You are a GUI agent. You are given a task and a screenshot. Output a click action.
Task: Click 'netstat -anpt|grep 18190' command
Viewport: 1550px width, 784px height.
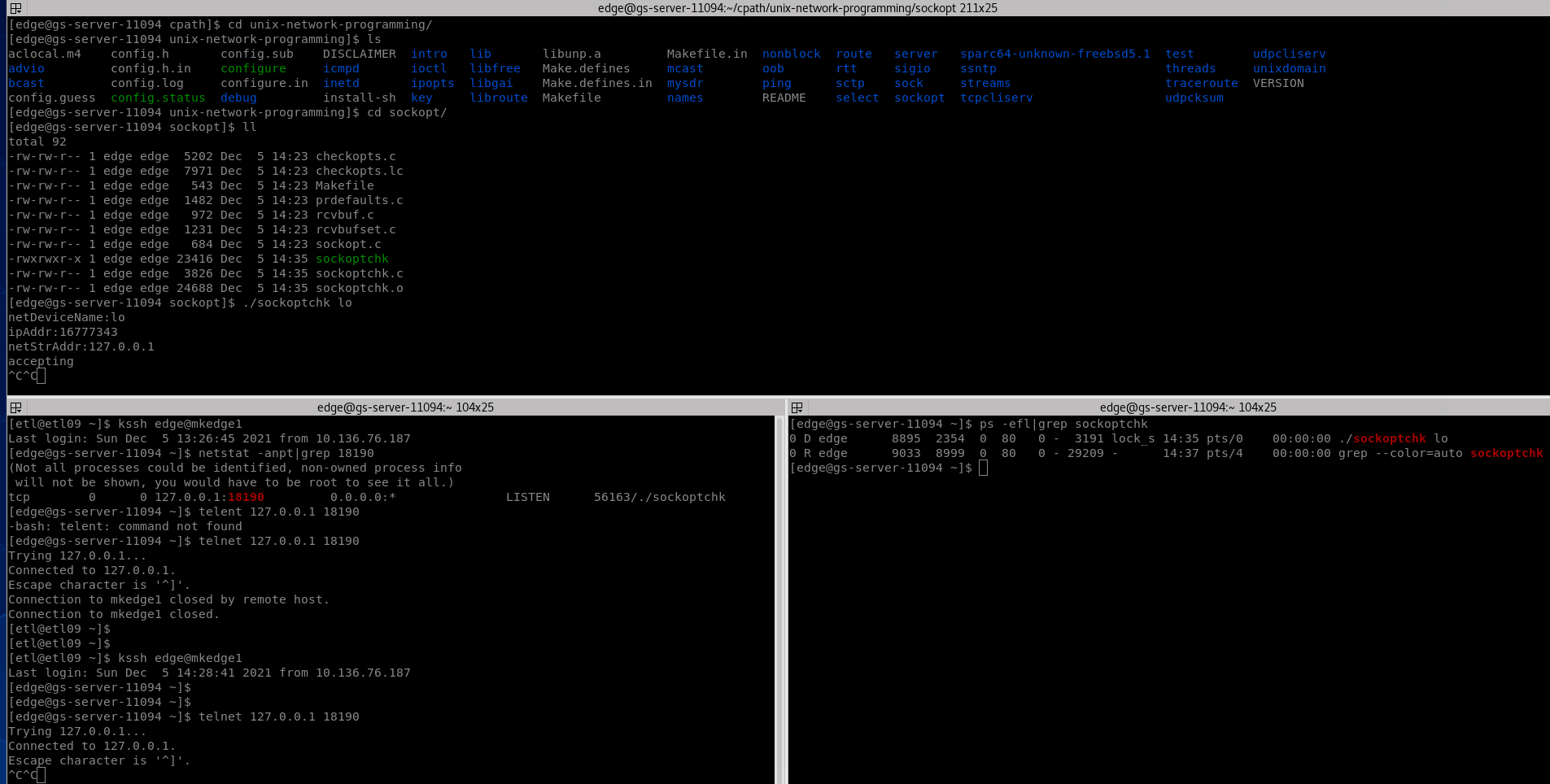(286, 453)
